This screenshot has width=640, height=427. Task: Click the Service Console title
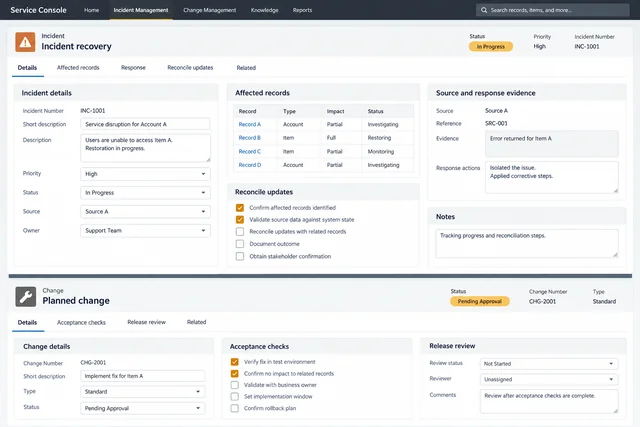(38, 10)
